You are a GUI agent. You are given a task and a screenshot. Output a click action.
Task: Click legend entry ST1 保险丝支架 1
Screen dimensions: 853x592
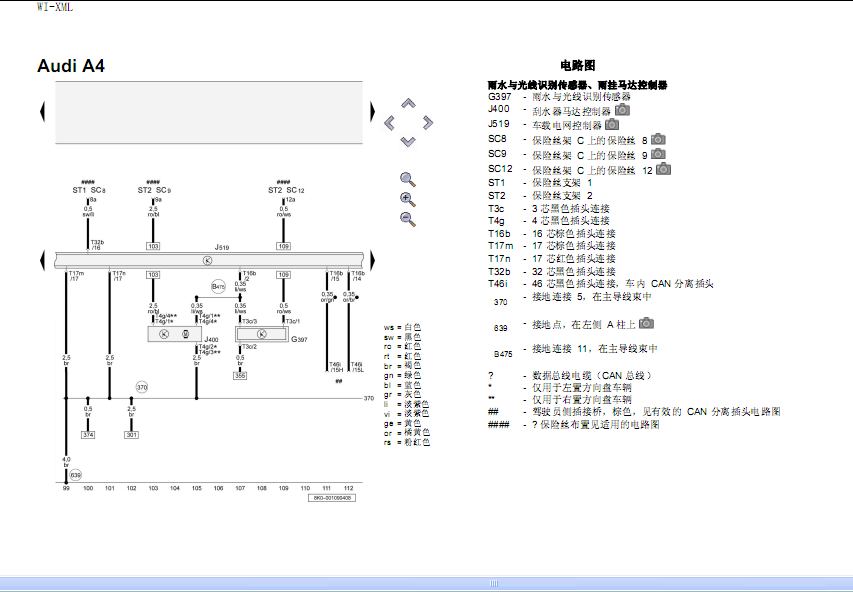click(540, 182)
